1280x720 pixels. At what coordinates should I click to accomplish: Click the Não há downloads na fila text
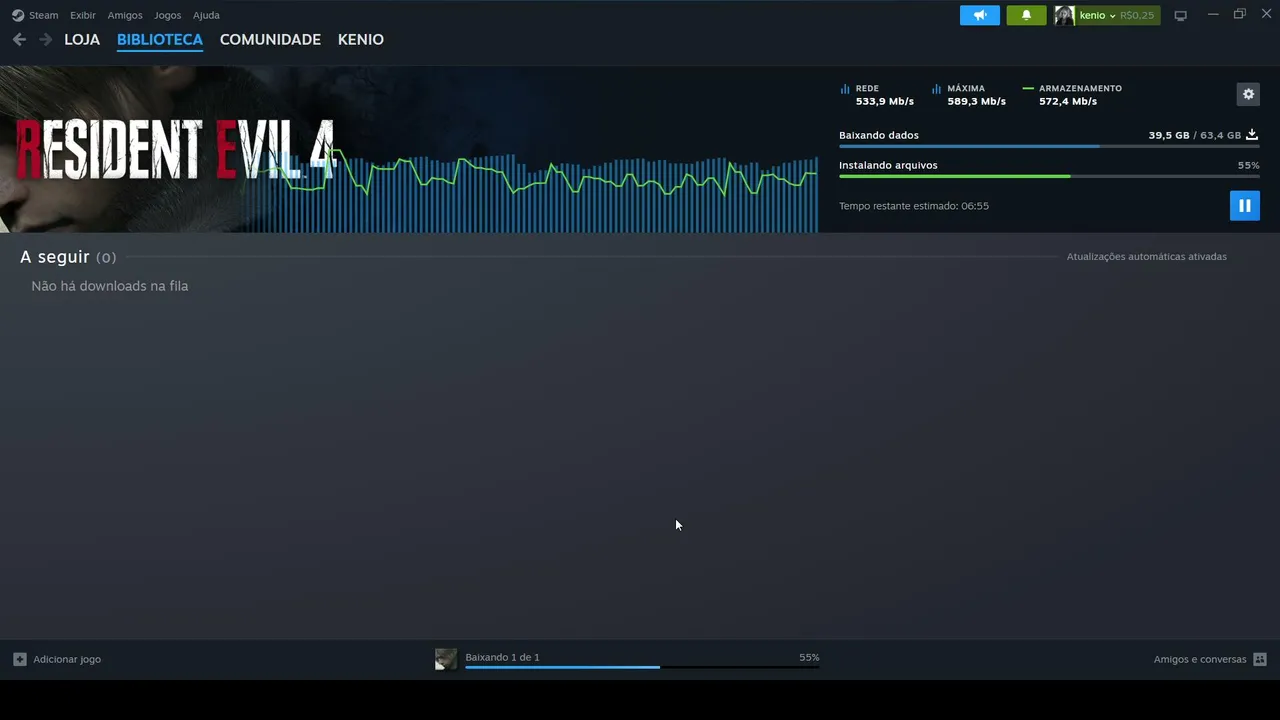point(110,286)
